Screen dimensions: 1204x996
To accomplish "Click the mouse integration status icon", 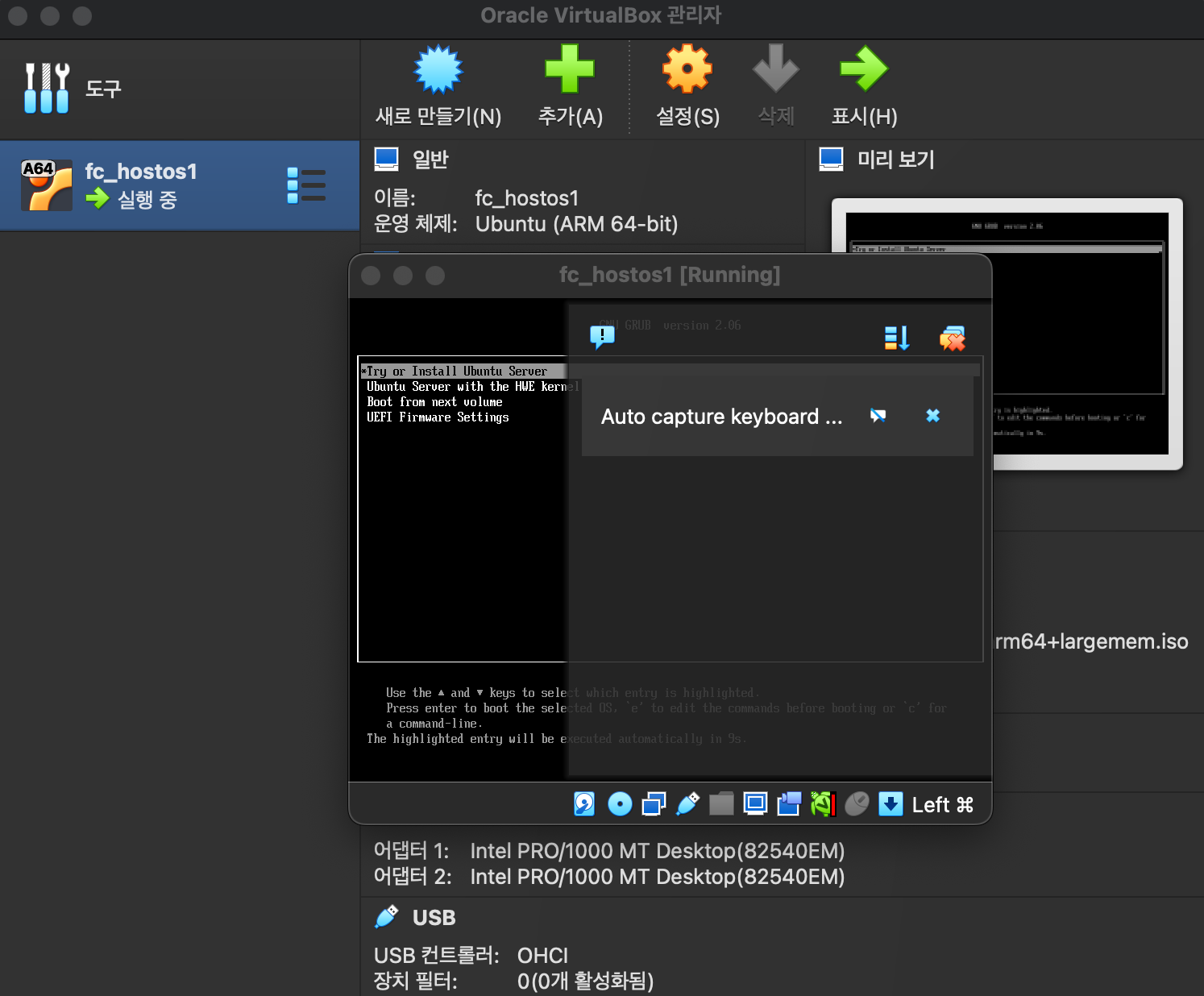I will [857, 803].
